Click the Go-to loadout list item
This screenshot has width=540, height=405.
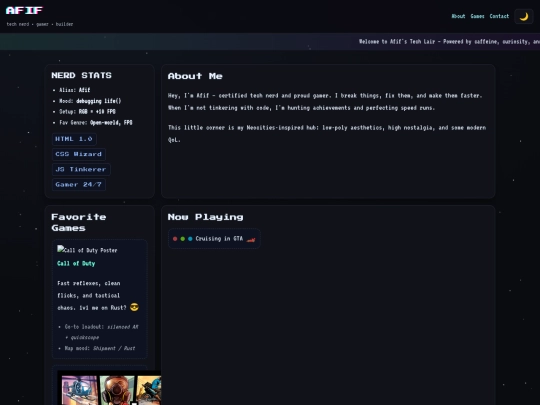point(102,332)
